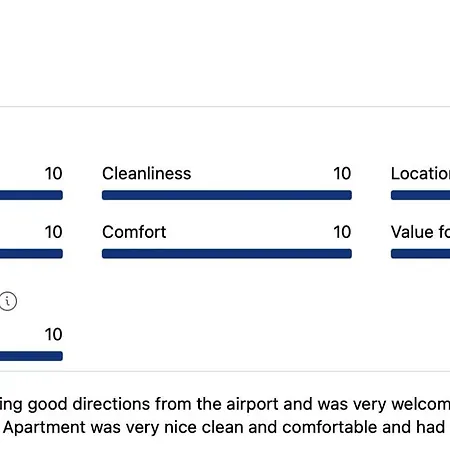Click the score 10 below the info icon

53,334
